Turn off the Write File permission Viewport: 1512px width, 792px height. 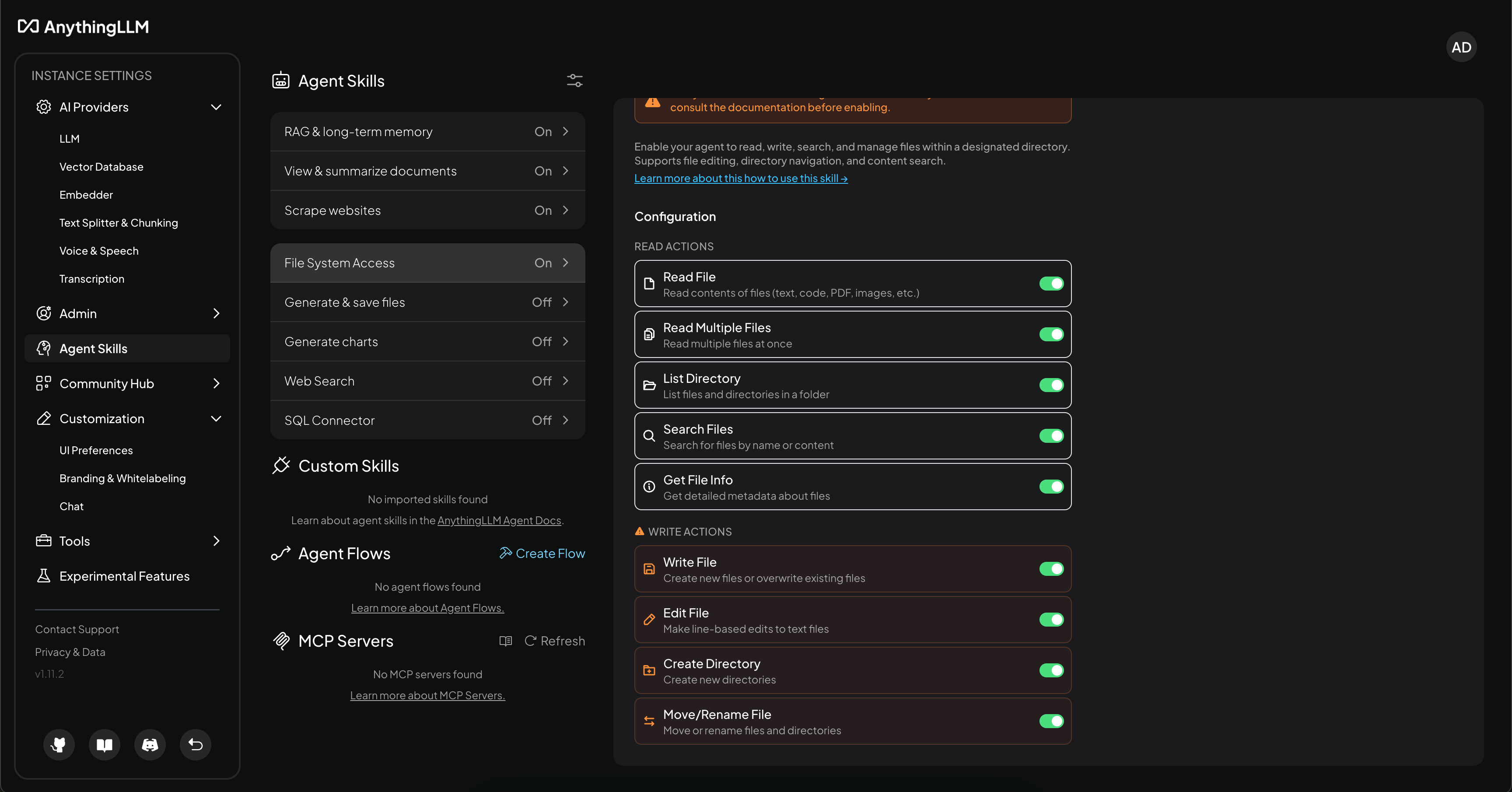tap(1050, 568)
